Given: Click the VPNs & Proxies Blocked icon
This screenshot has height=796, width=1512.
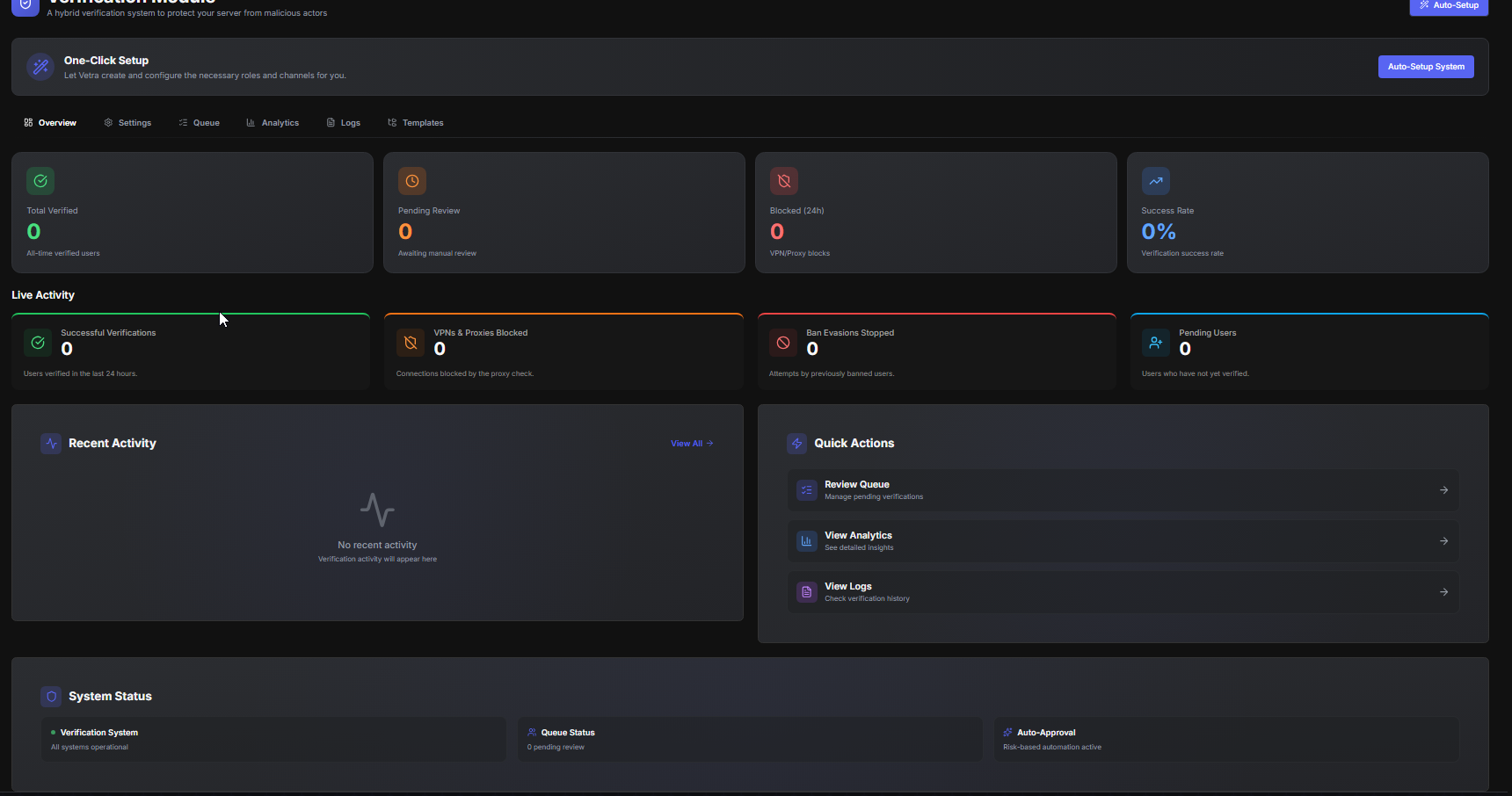Looking at the screenshot, I should tap(411, 343).
